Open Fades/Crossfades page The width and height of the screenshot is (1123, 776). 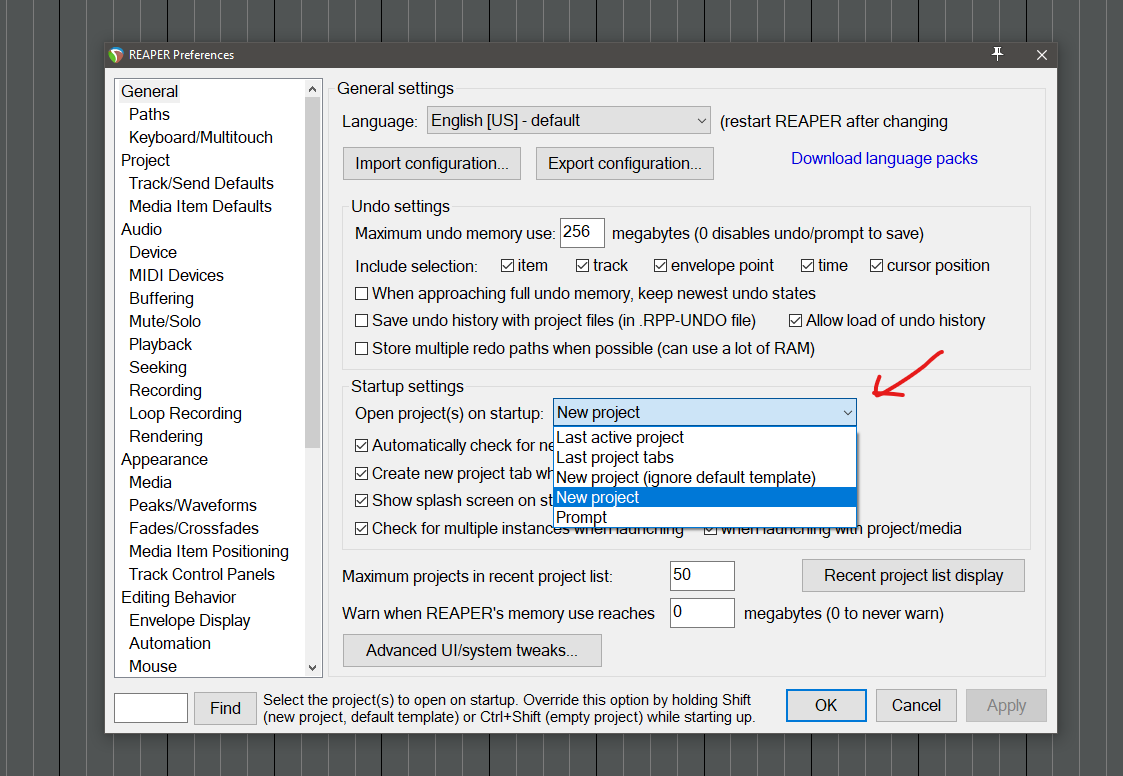(x=194, y=528)
